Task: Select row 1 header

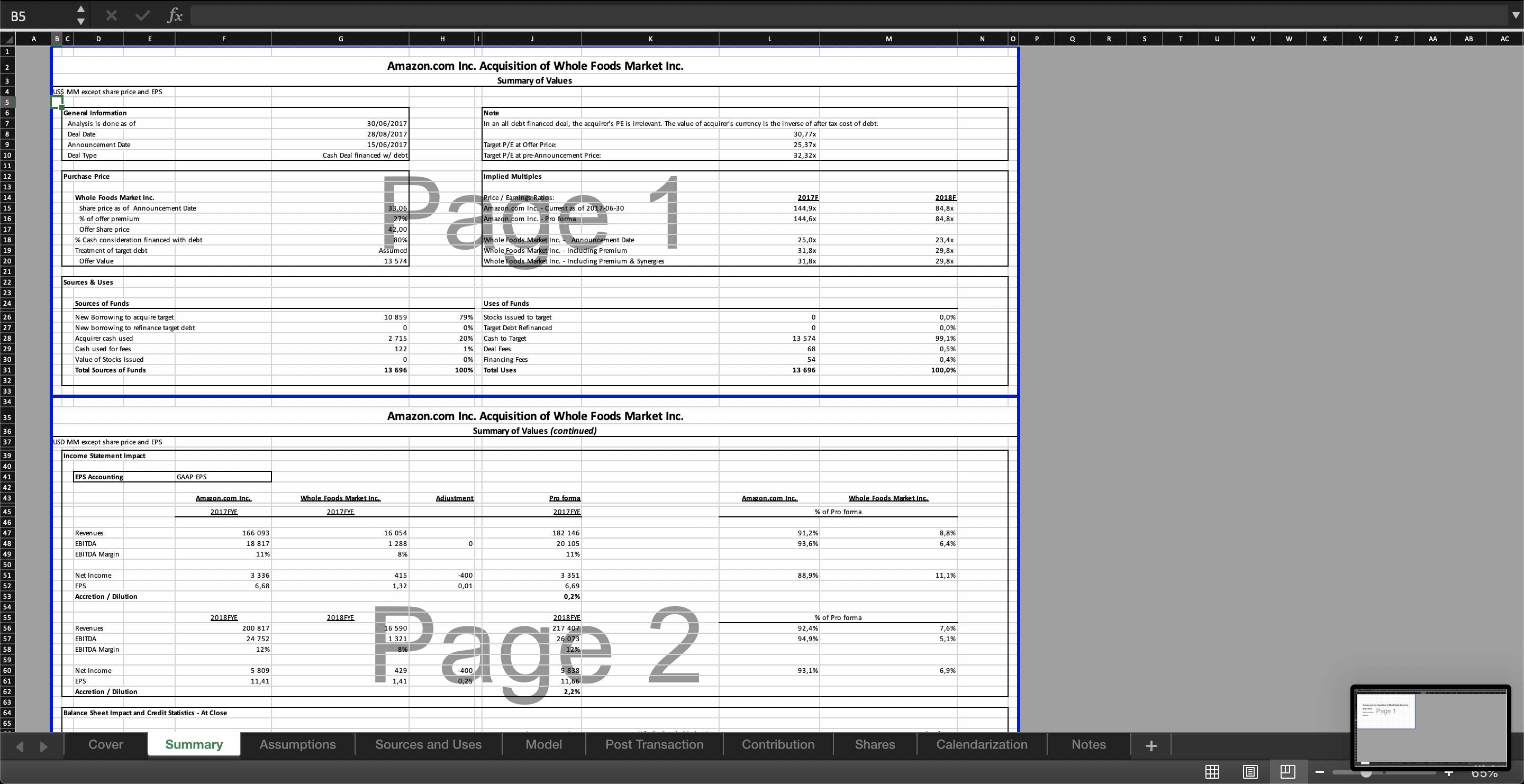Action: click(x=7, y=51)
